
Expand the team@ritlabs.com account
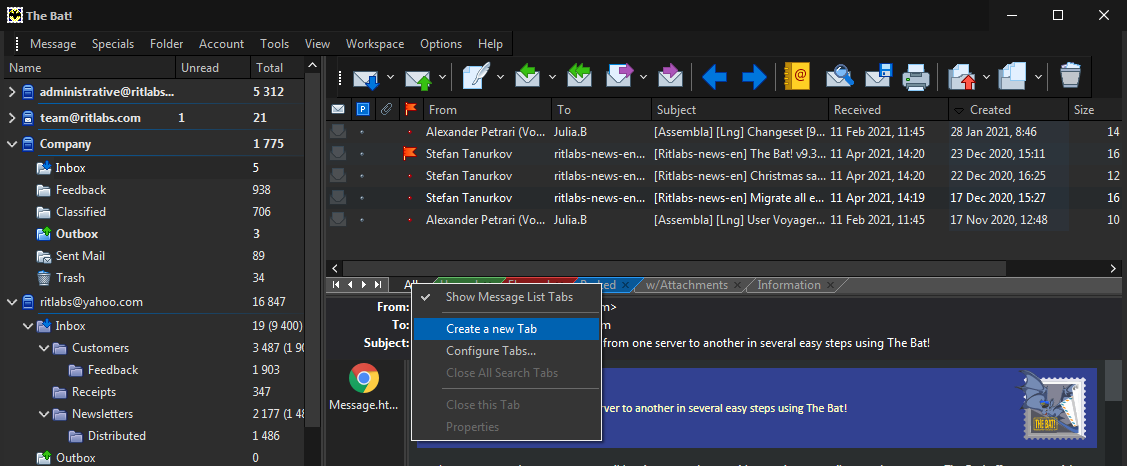click(x=12, y=118)
